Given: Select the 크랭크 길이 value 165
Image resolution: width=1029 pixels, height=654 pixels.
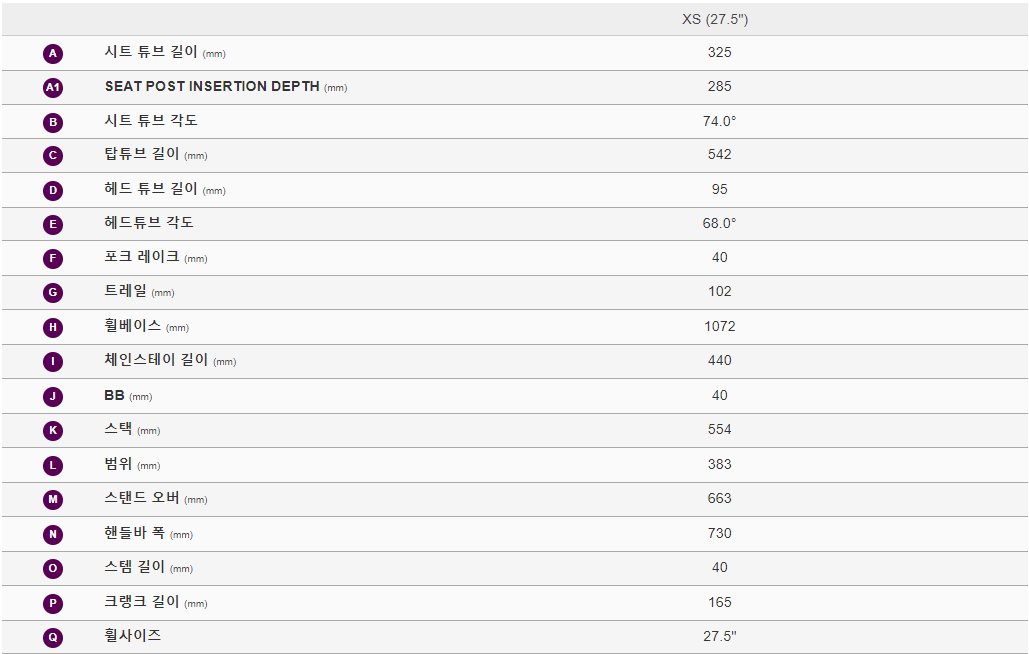Looking at the screenshot, I should click(719, 602).
